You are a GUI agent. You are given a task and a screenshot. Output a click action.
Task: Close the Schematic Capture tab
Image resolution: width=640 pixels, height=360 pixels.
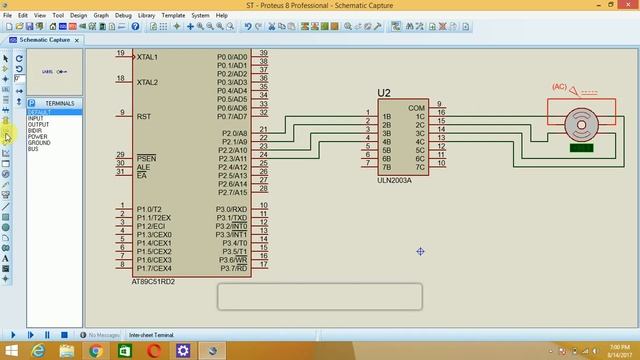77,40
